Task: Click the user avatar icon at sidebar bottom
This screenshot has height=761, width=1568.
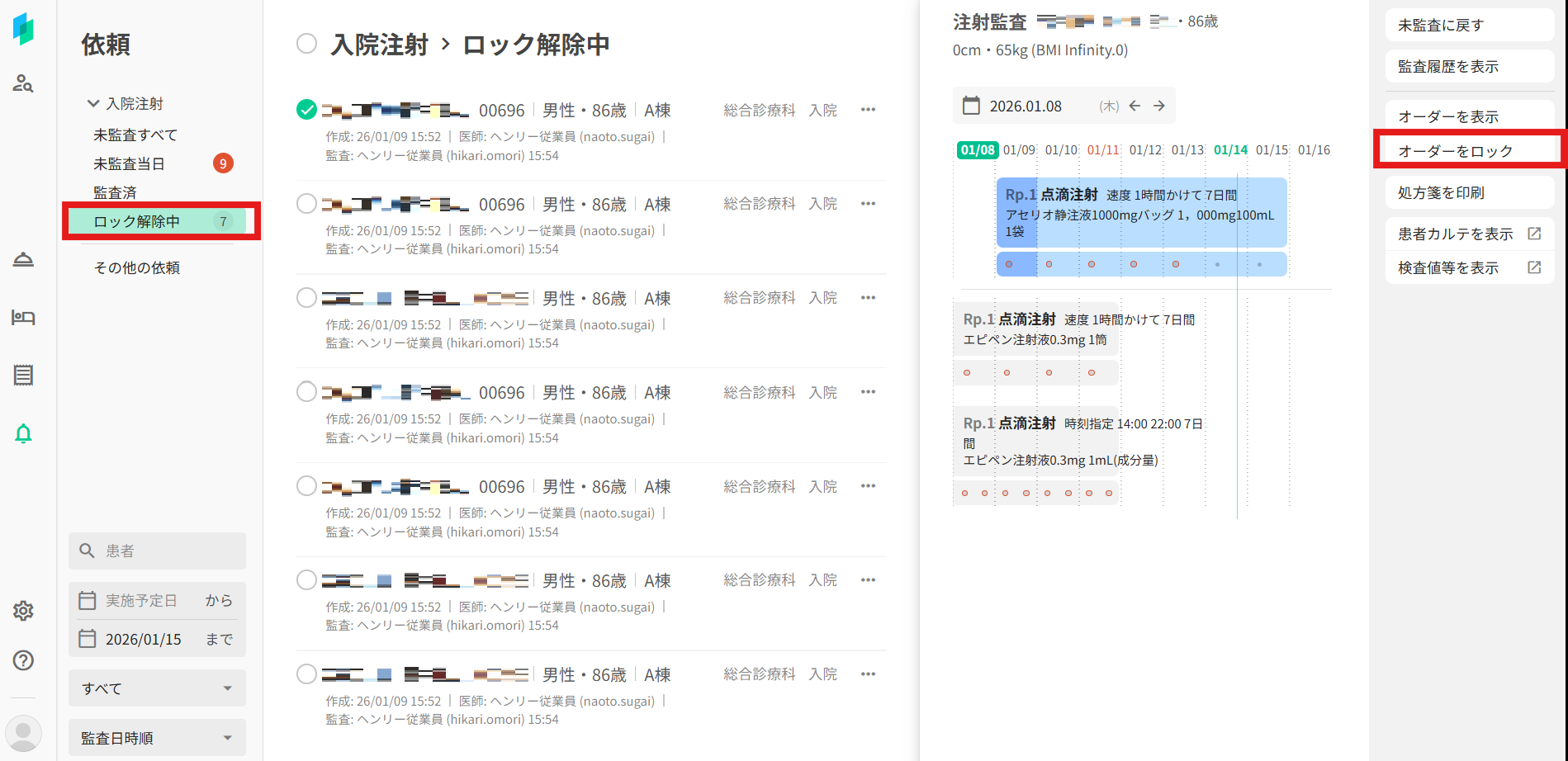Action: coord(23,733)
